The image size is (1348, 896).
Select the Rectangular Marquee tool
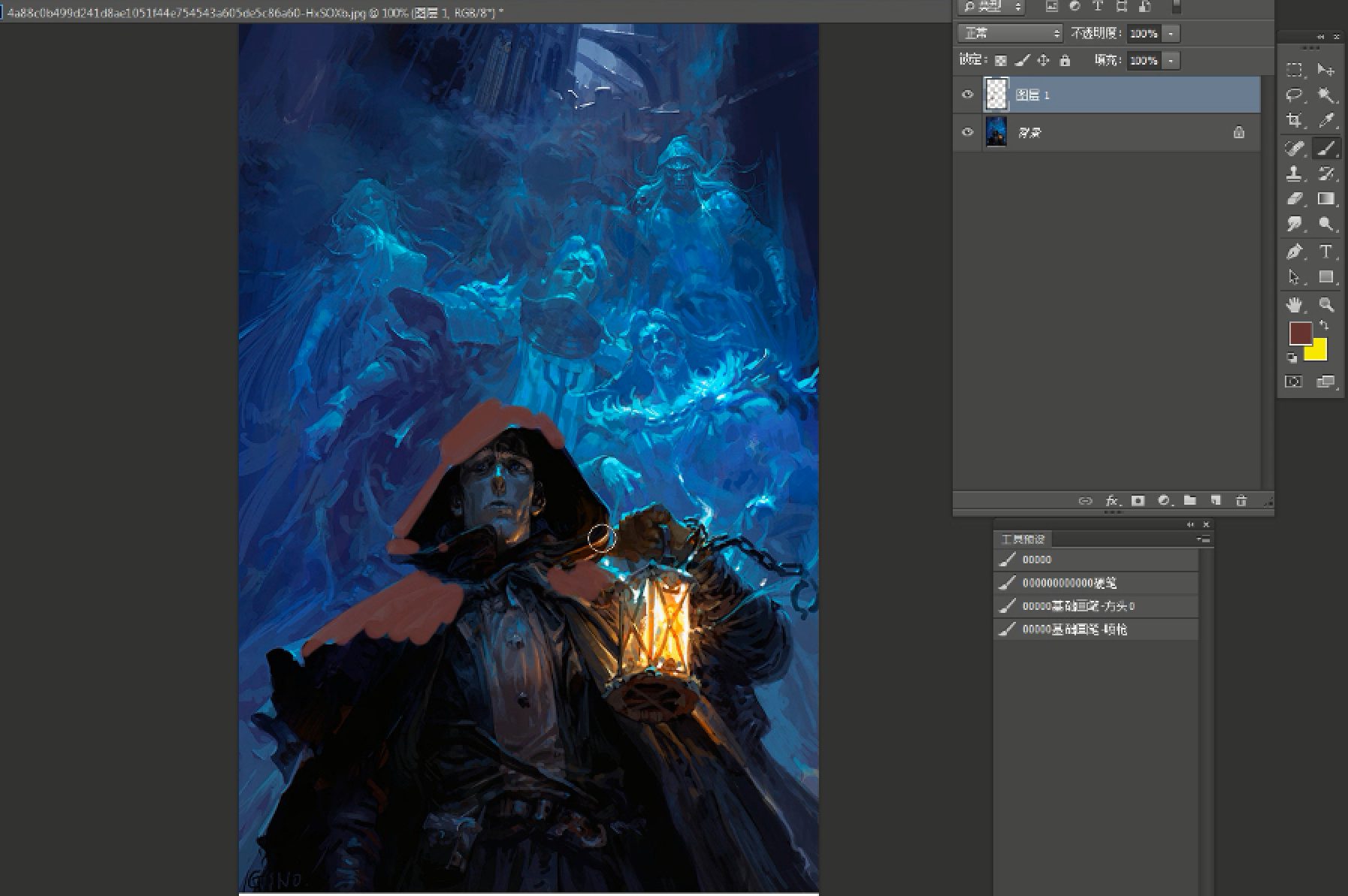click(x=1294, y=71)
